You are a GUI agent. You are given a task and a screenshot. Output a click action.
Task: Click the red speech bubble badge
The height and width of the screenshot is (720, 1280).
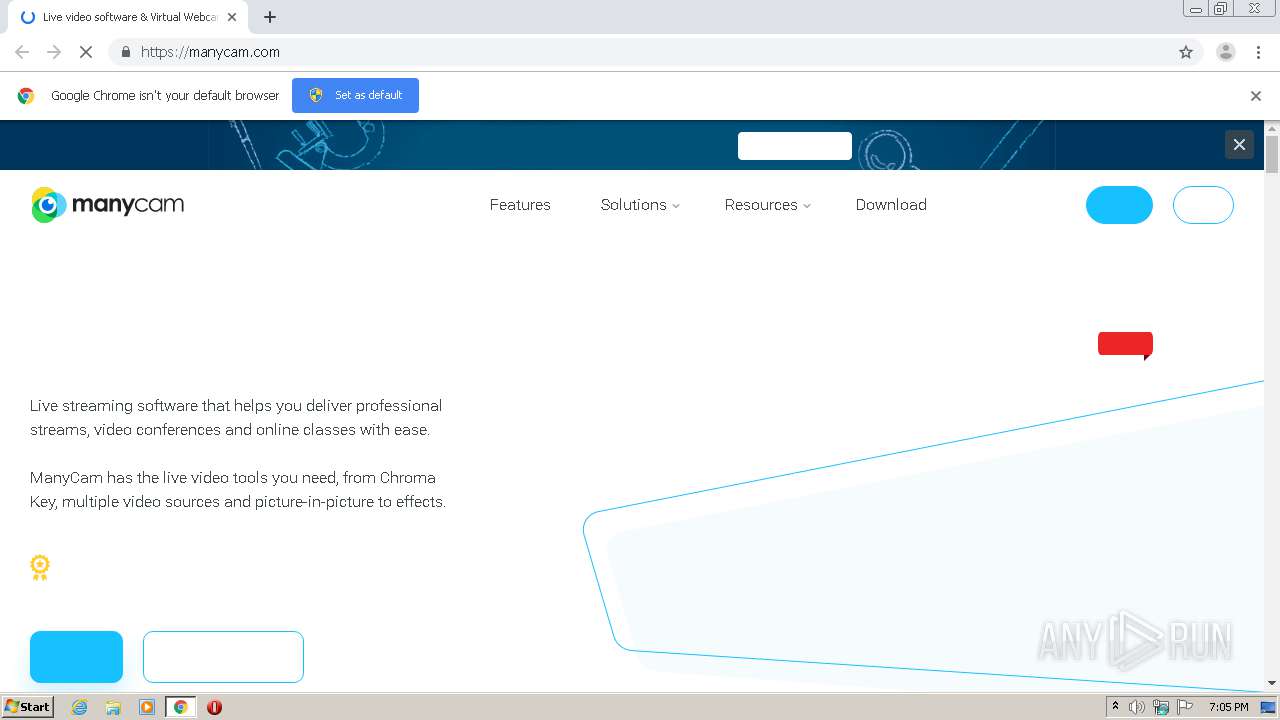tap(1125, 345)
